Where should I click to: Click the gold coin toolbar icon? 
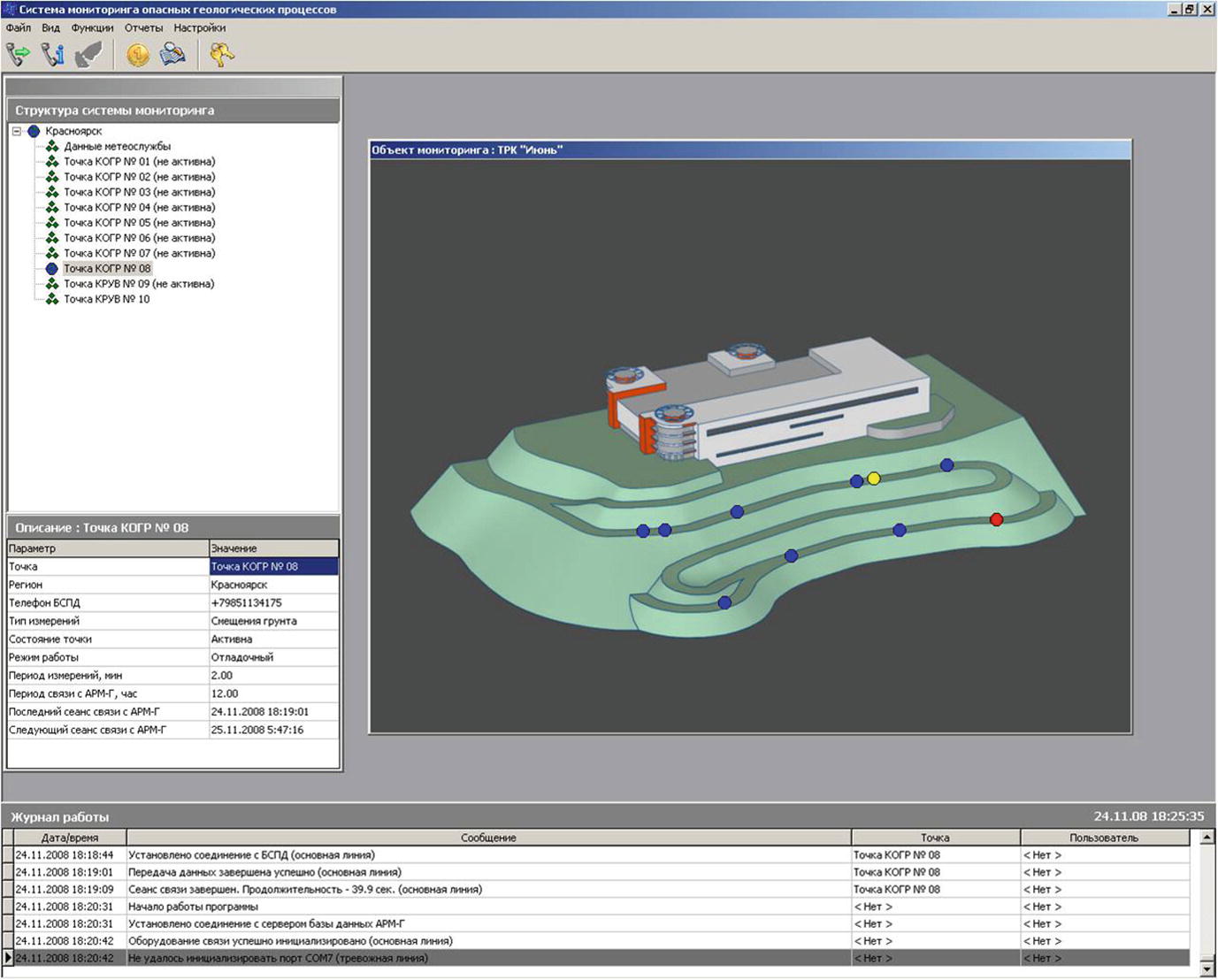click(x=137, y=55)
